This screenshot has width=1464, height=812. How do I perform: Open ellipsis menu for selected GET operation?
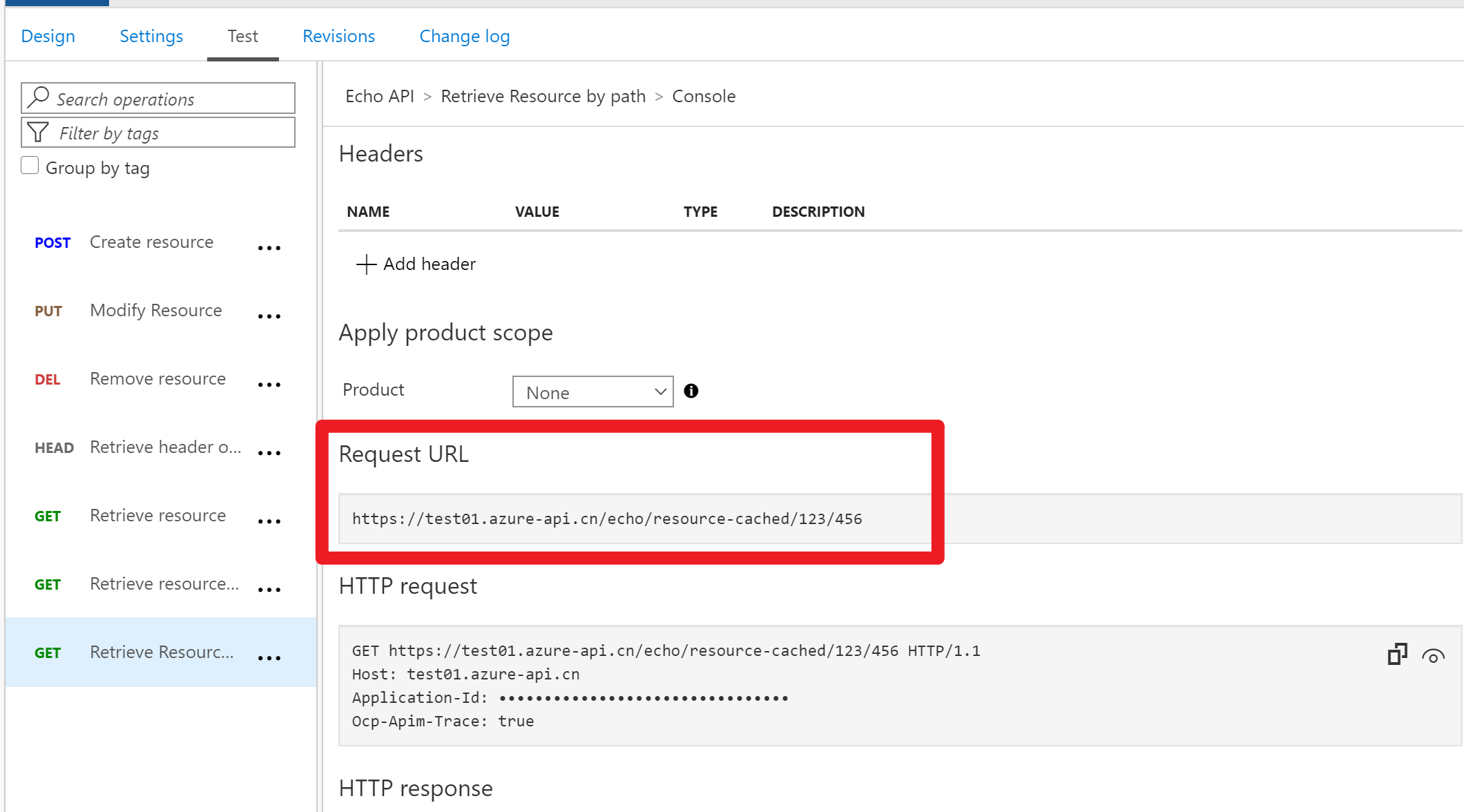269,658
